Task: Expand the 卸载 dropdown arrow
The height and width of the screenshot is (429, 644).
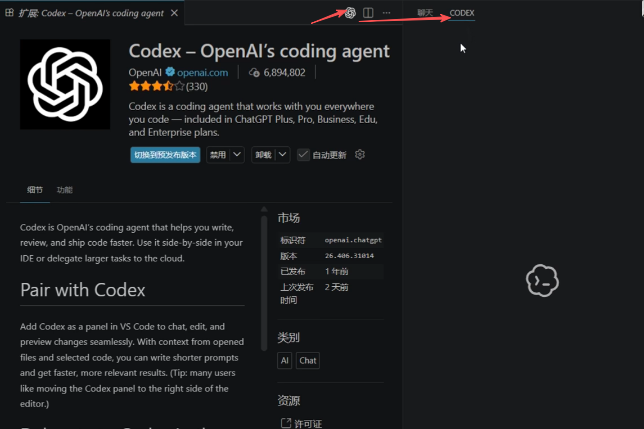Action: click(x=283, y=155)
